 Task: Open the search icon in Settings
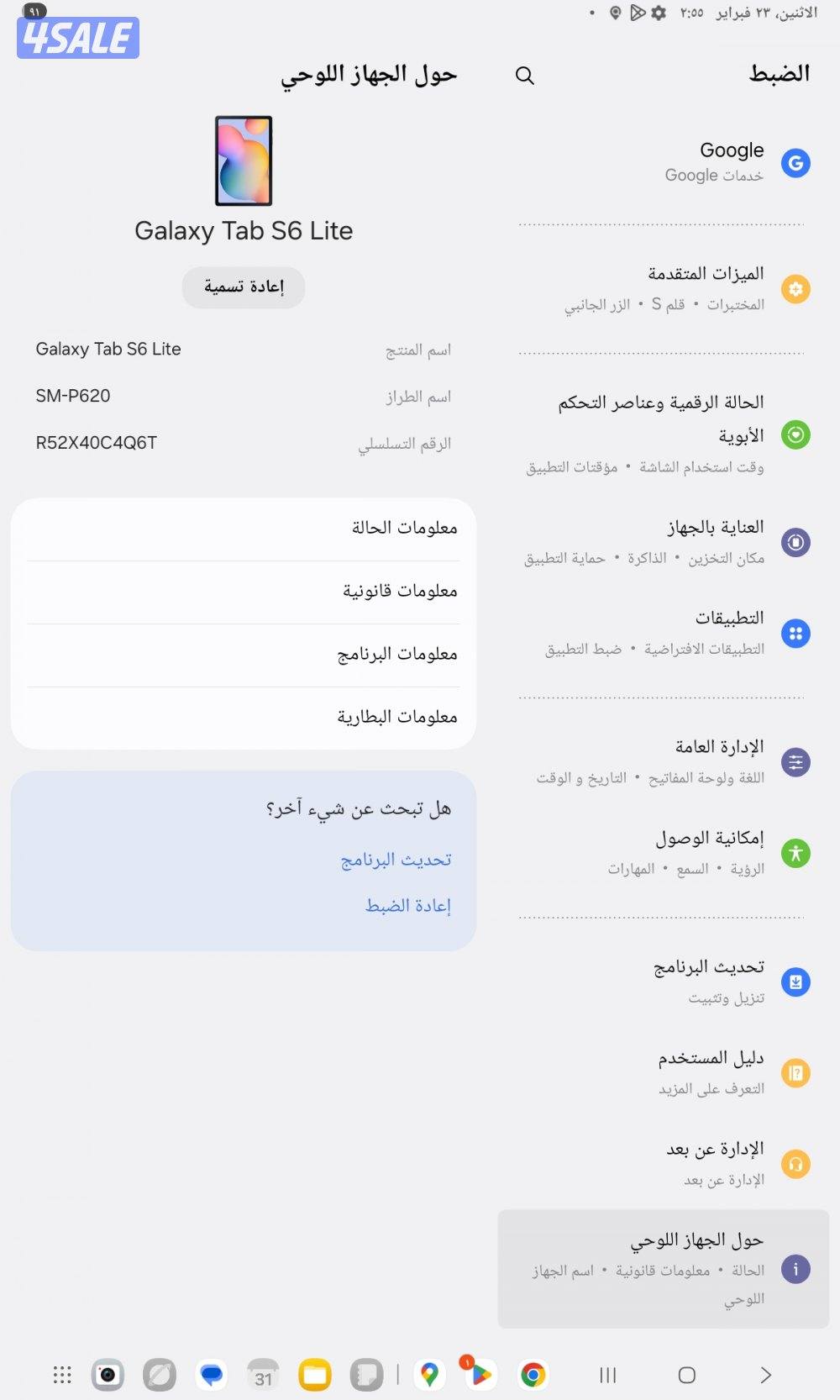pos(524,76)
